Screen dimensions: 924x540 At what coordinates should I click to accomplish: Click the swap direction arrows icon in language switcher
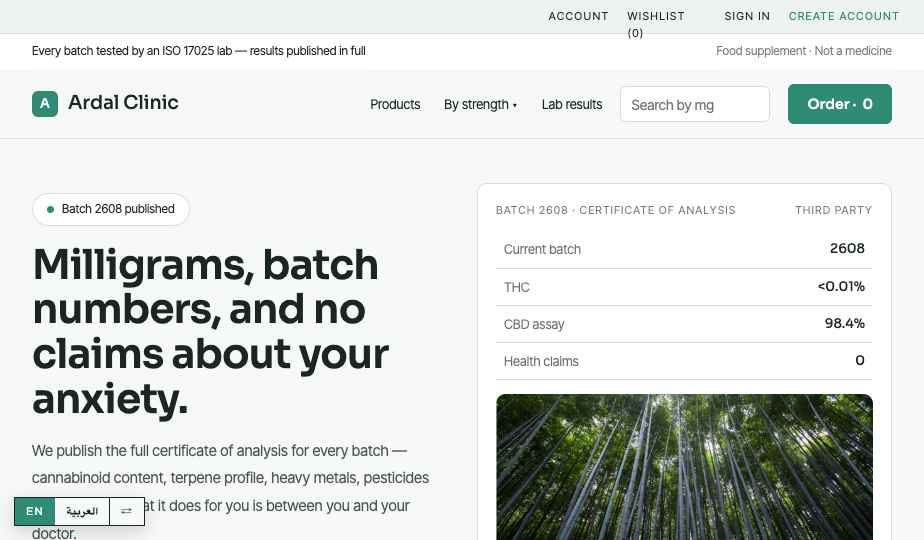tap(127, 511)
